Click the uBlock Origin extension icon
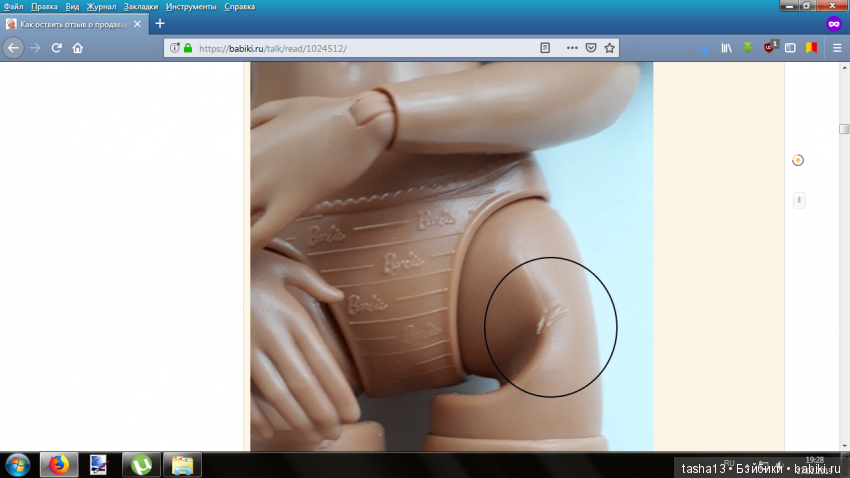The image size is (850, 478). 769,47
